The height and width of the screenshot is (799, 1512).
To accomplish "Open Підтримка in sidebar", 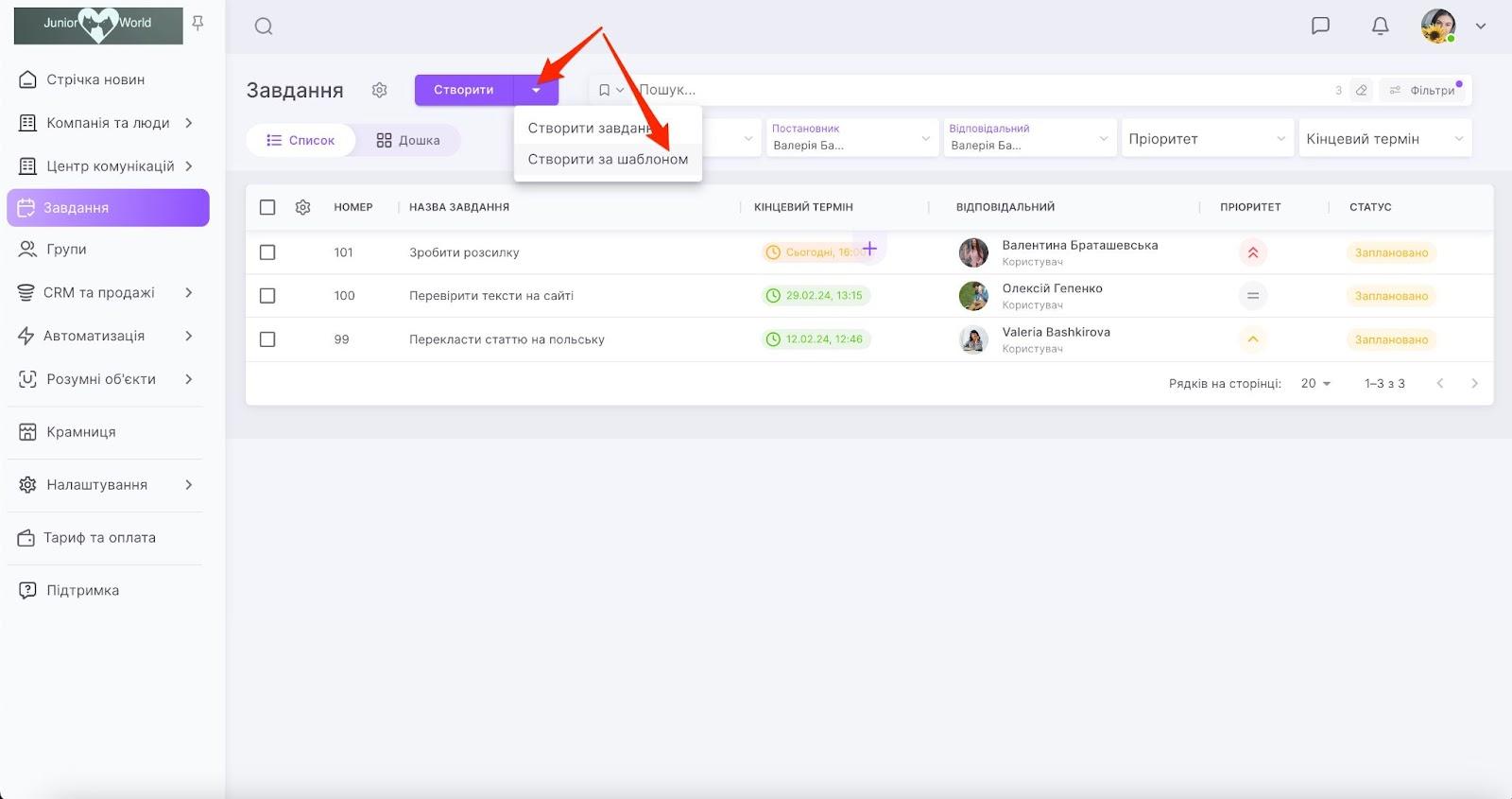I will click(83, 591).
